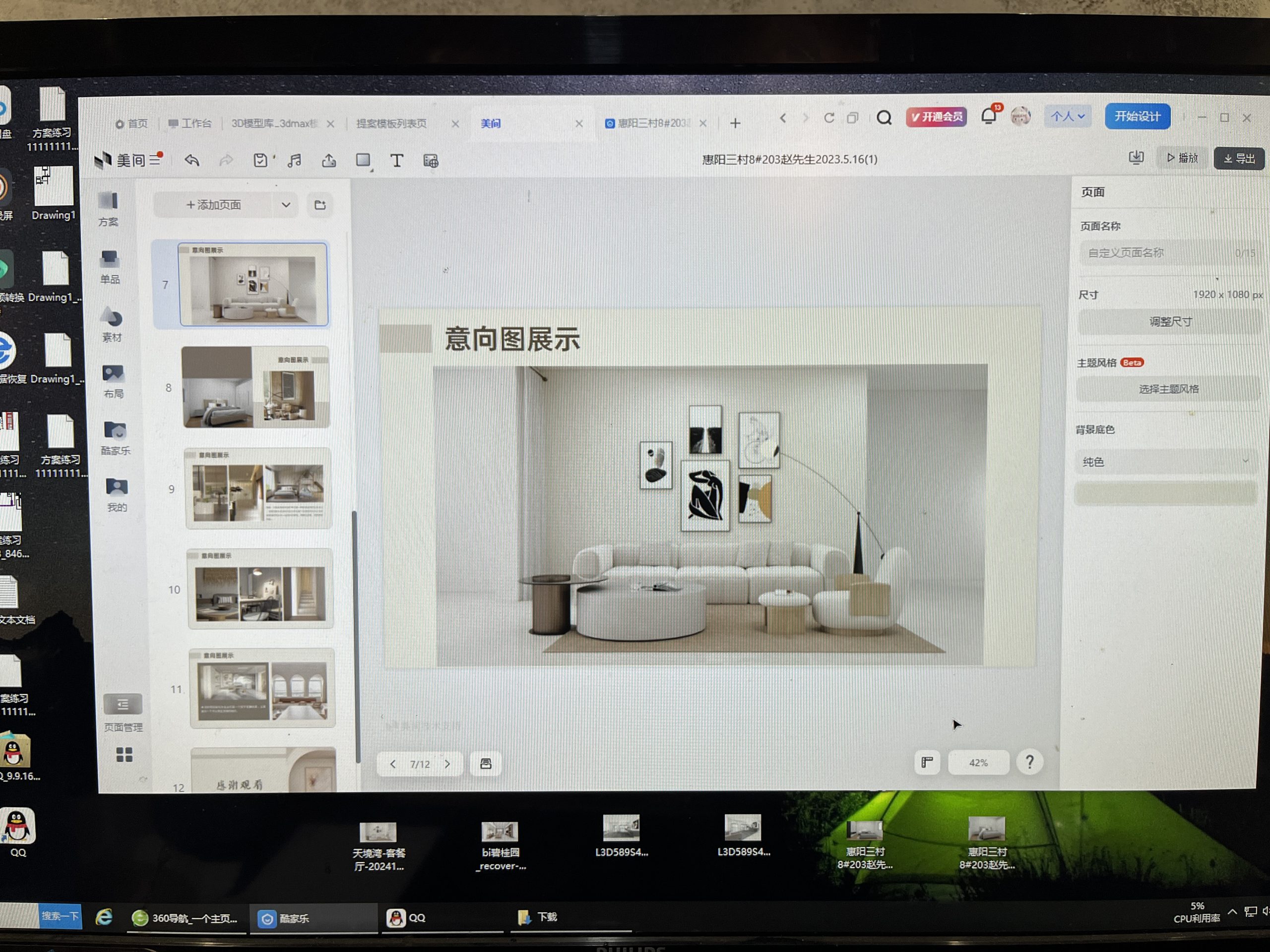Viewport: 1270px width, 952px height.
Task: Click the 调整尺寸 button
Action: [1170, 321]
